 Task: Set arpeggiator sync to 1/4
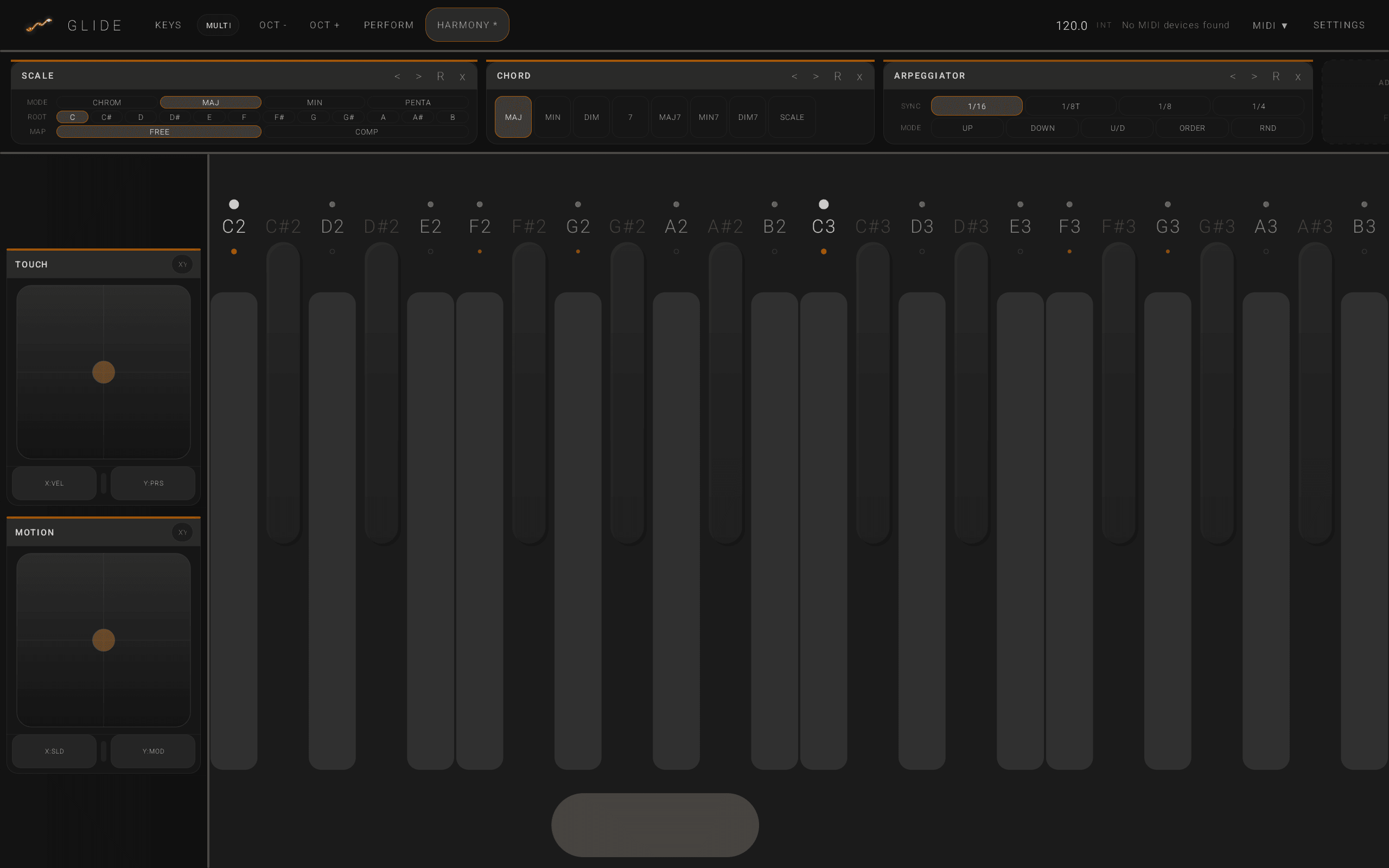(1259, 106)
